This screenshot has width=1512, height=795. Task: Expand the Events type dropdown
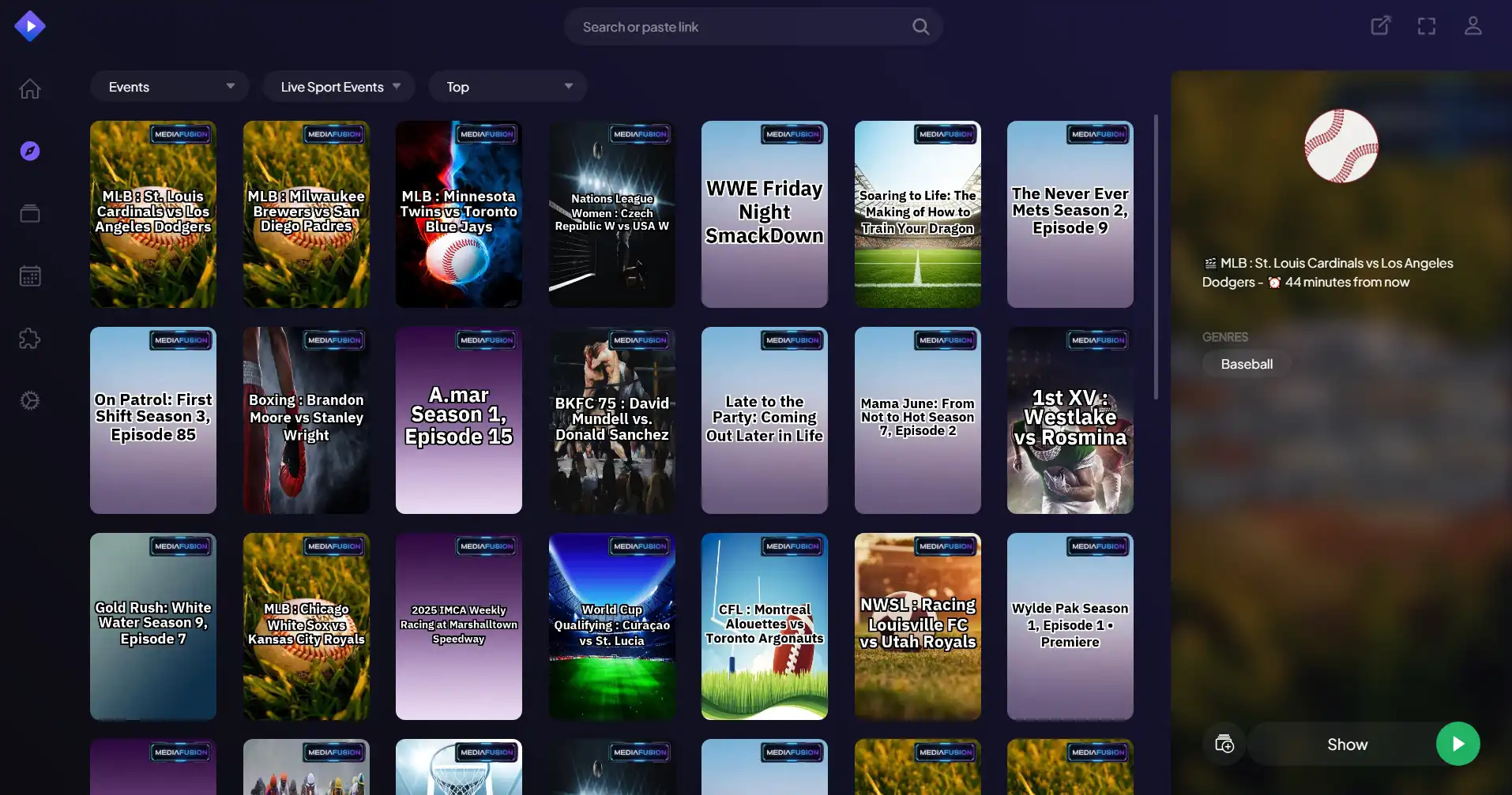point(170,87)
